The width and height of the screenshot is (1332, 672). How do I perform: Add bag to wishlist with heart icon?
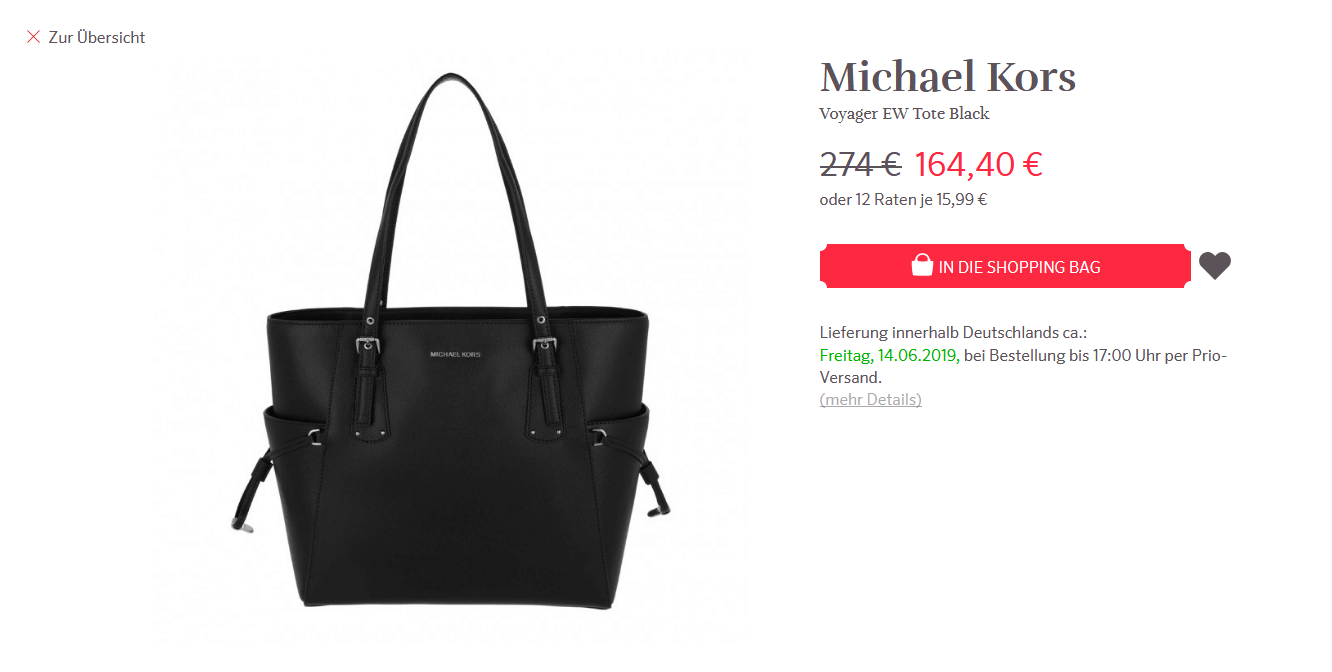coord(1215,266)
